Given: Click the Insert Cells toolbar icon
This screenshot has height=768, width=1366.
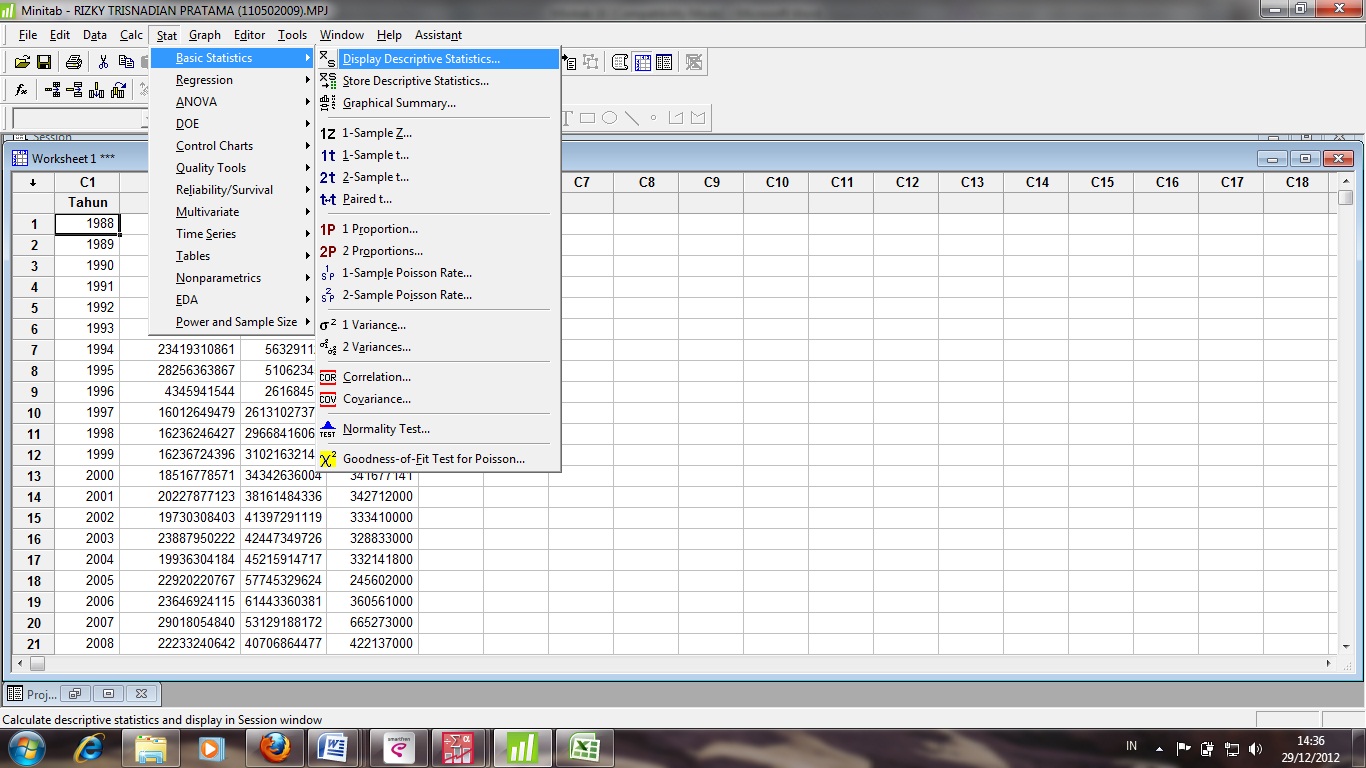Looking at the screenshot, I should 52,90.
